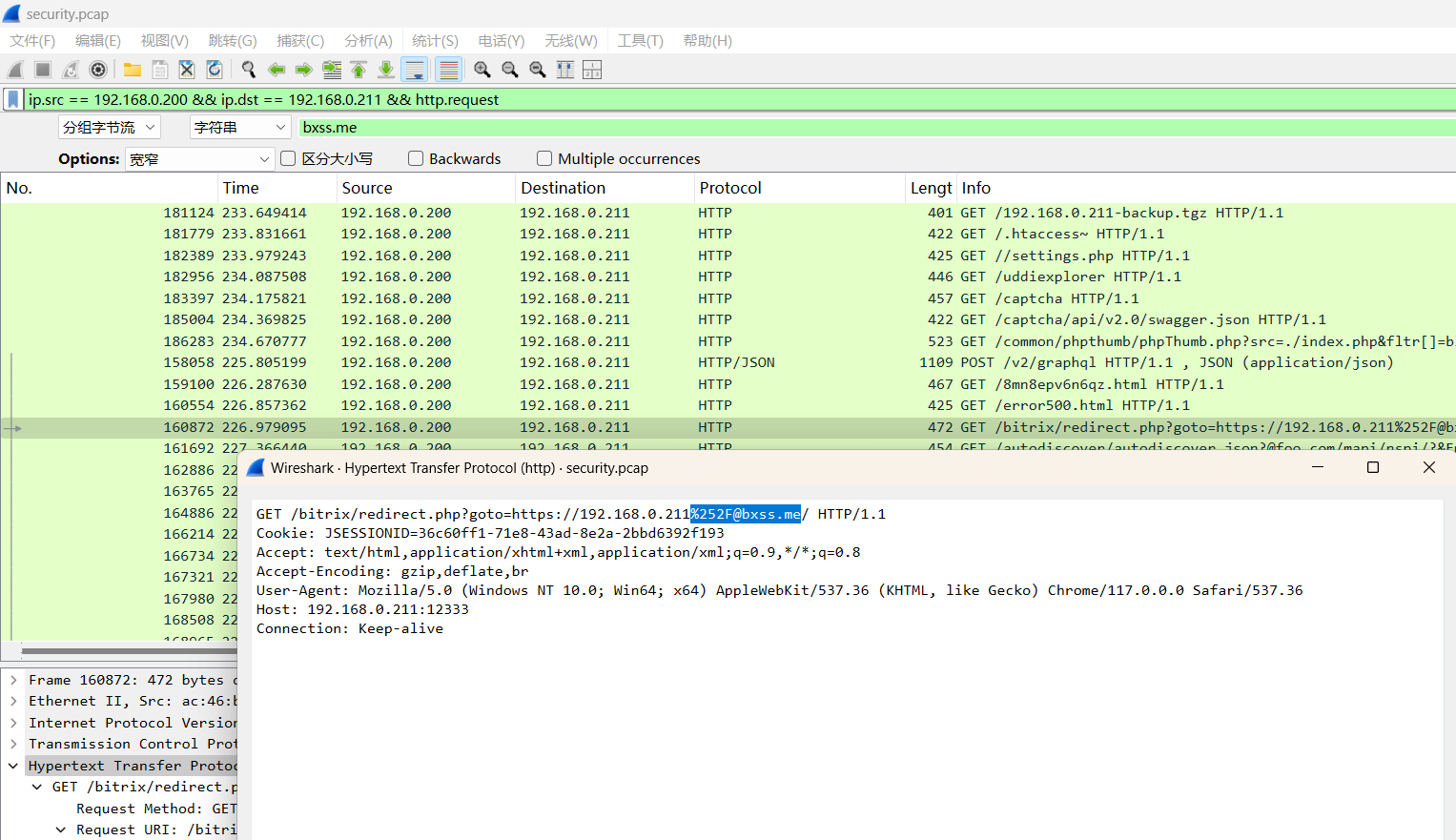Open the 视图(V) menu

tap(164, 40)
